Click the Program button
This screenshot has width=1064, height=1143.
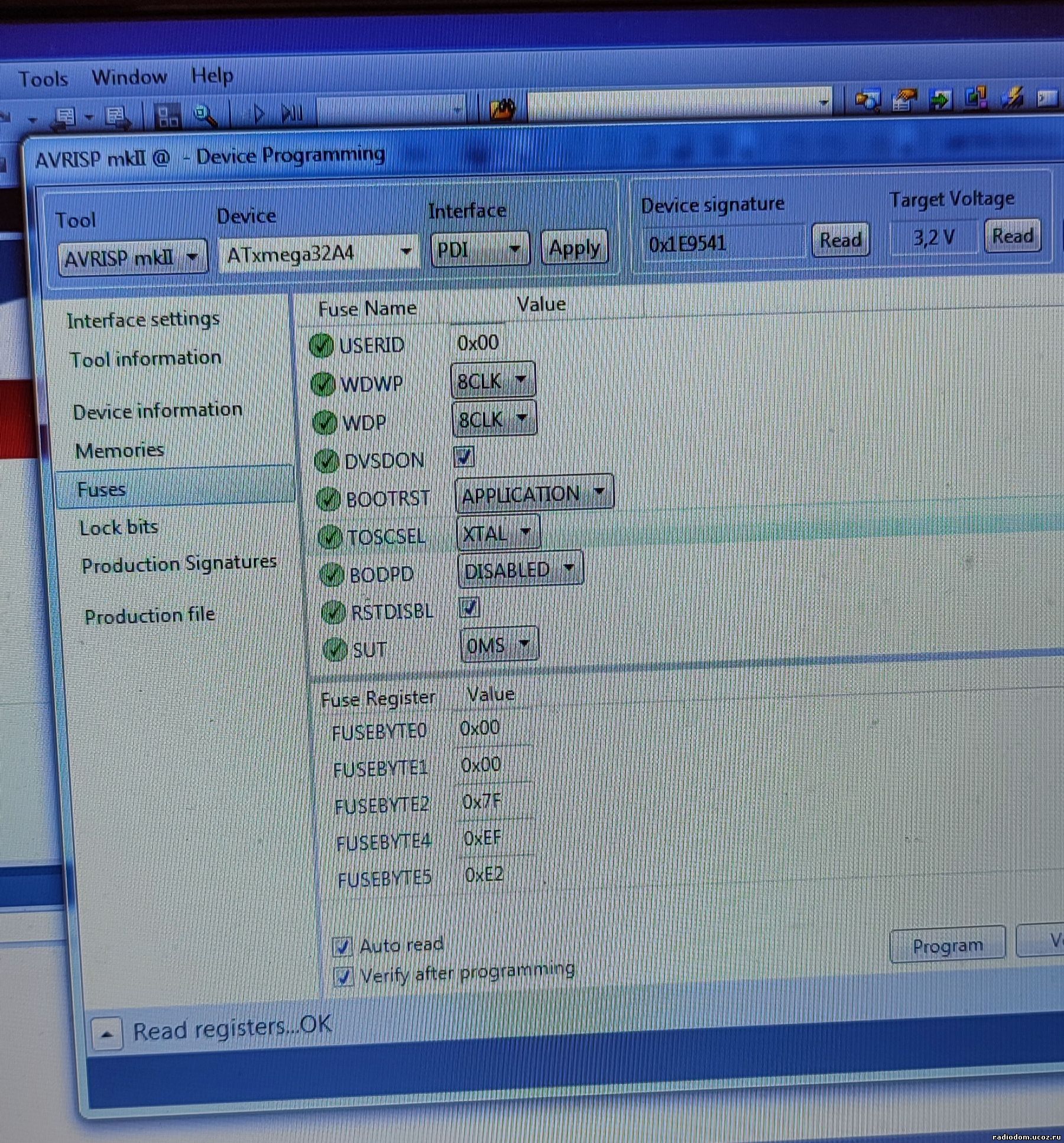click(948, 946)
